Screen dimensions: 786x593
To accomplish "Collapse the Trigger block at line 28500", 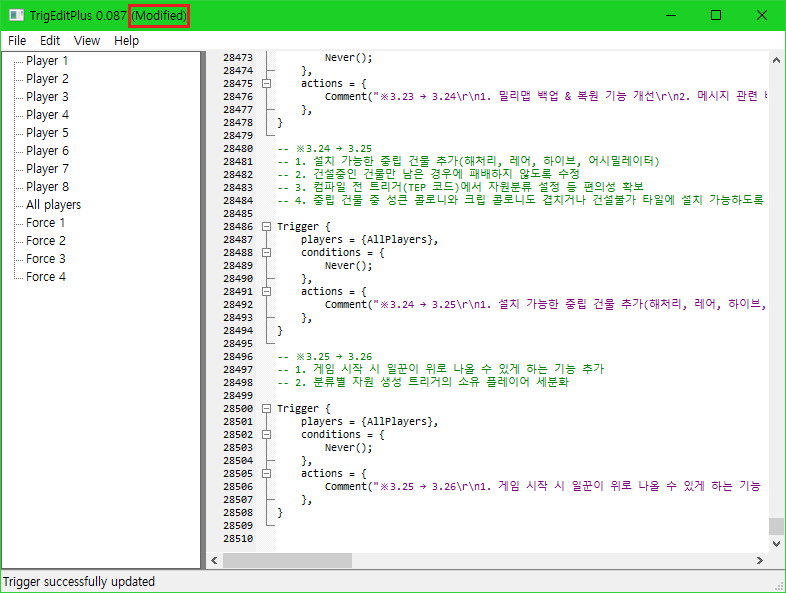I will point(266,409).
